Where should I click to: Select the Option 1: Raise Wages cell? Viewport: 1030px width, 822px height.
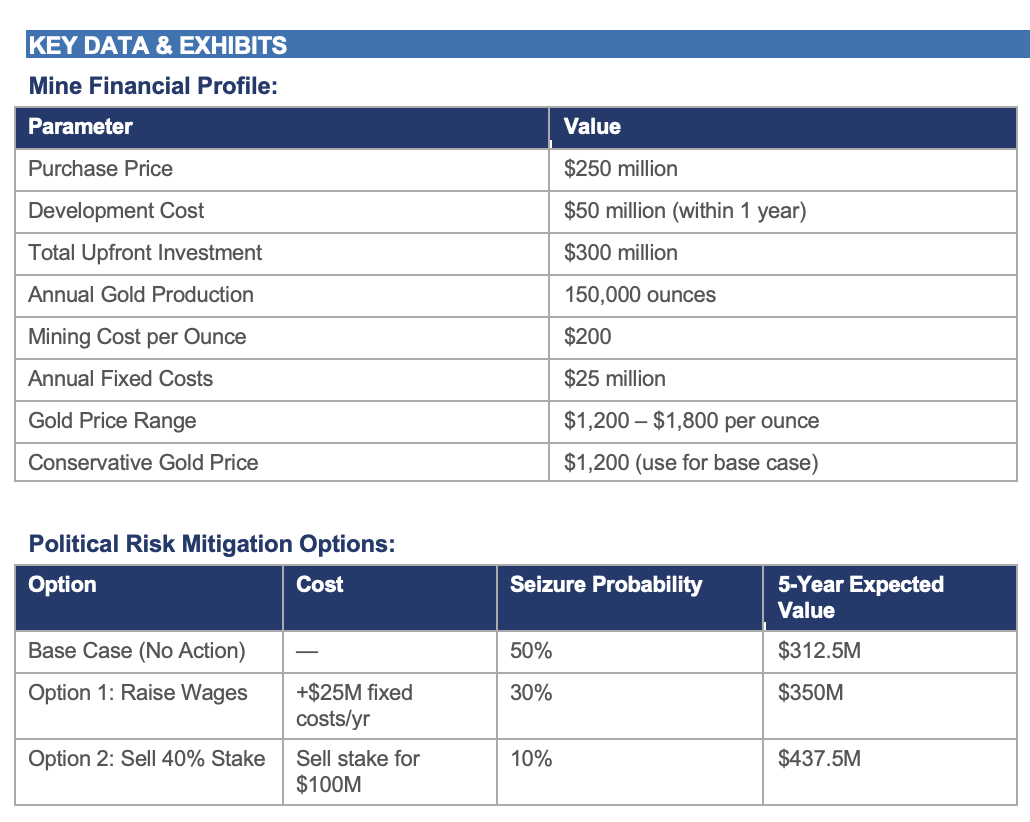(x=149, y=706)
